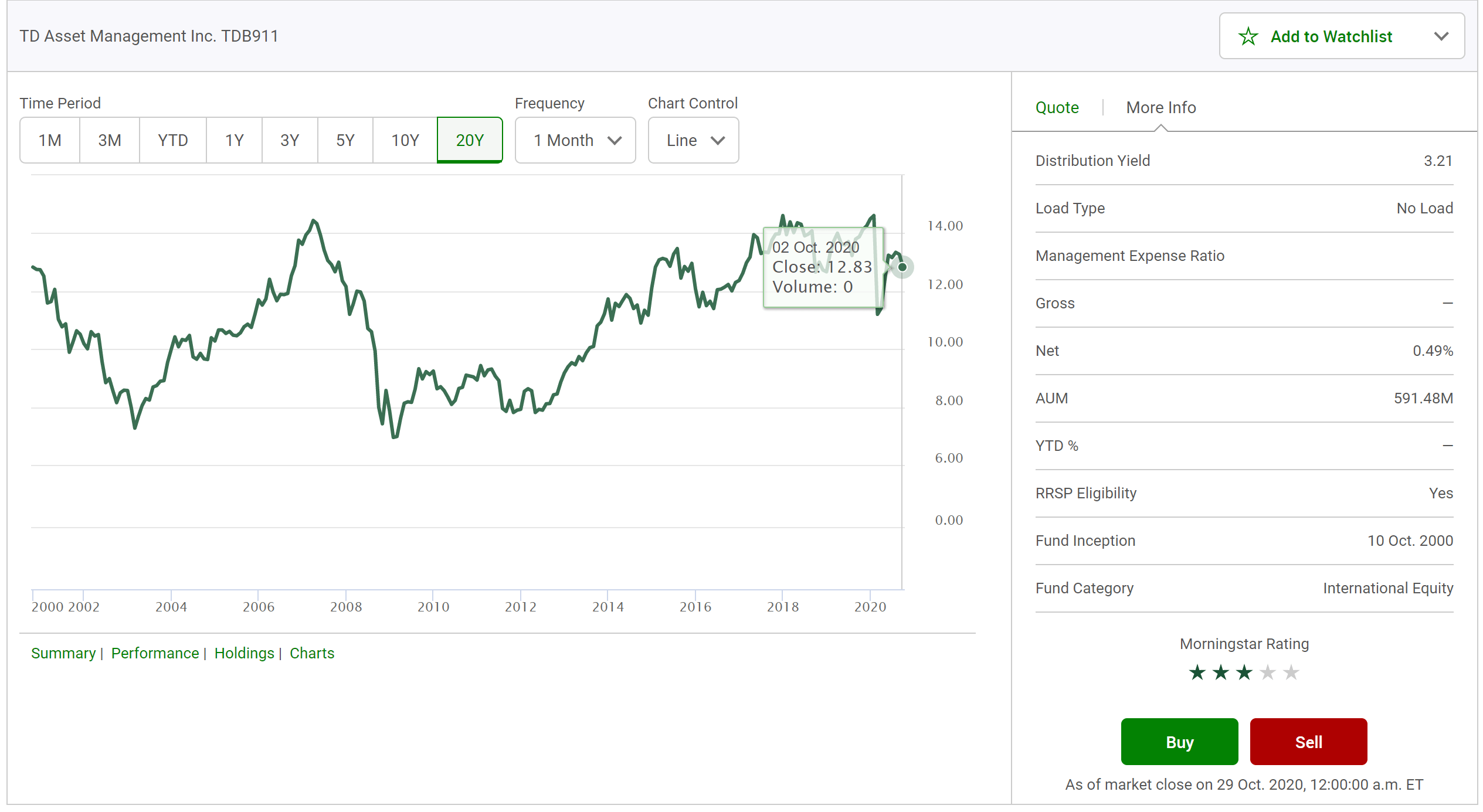Click the tooltip showing Close 12.83
1483x812 pixels.
[x=823, y=267]
